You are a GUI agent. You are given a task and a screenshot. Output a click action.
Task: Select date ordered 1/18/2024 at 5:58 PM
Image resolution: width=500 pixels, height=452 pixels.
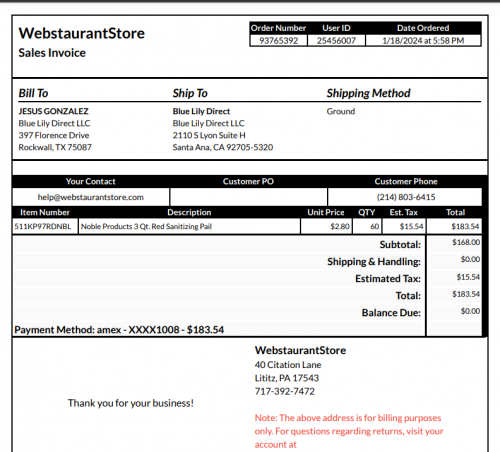pos(423,41)
